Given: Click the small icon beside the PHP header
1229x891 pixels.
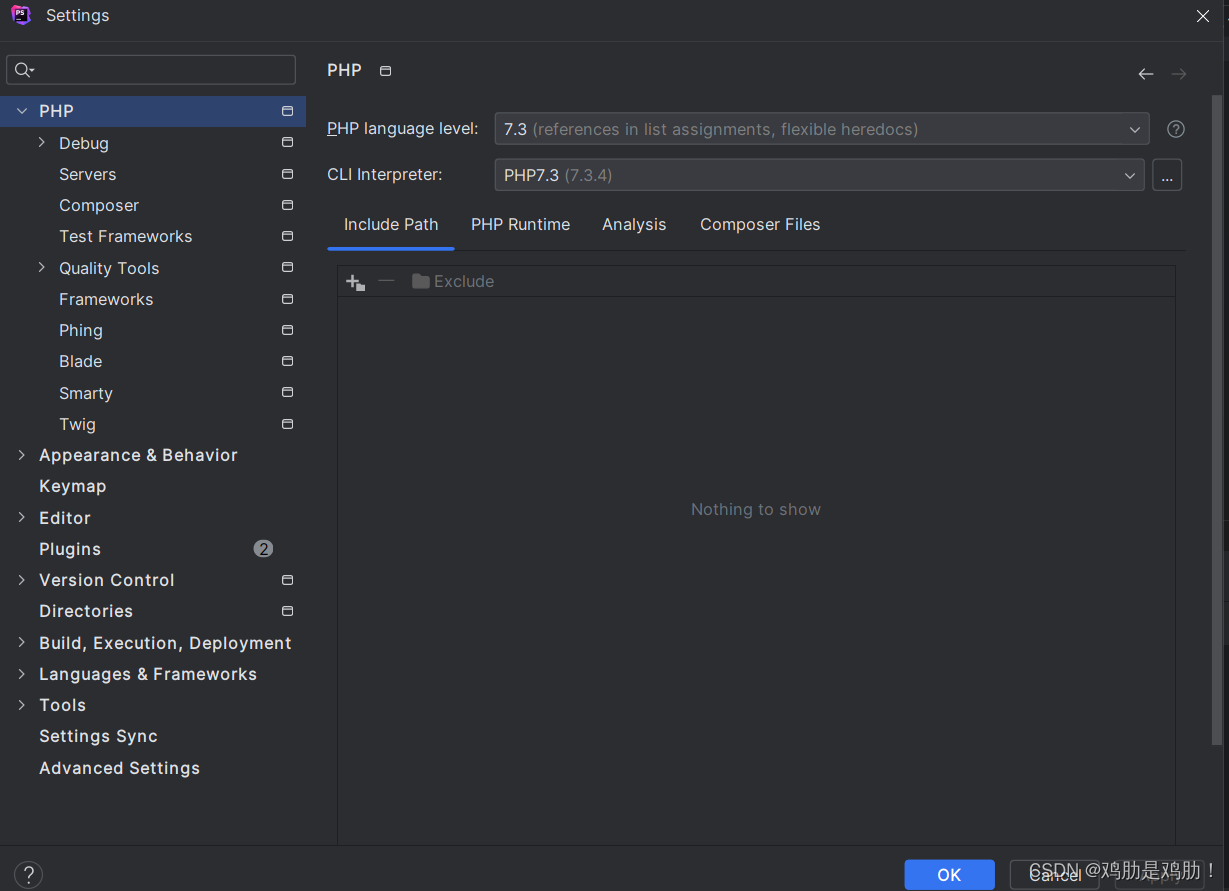Looking at the screenshot, I should coord(385,70).
